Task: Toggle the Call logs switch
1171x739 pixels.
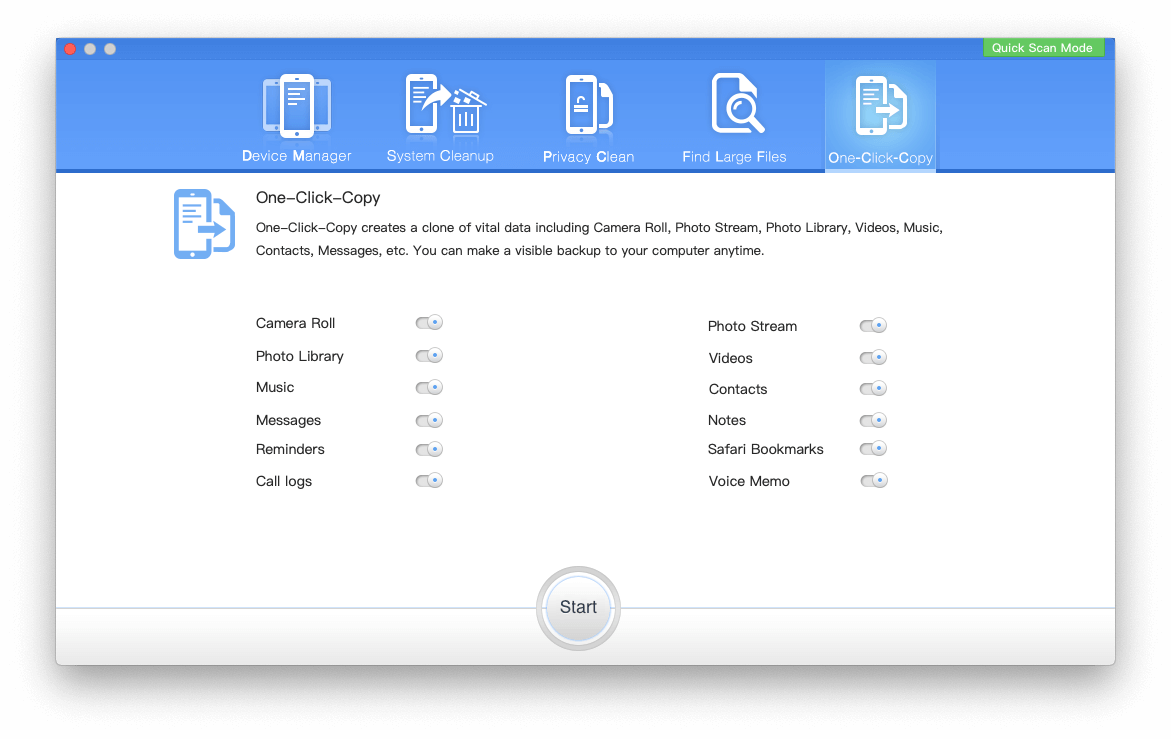Action: pyautogui.click(x=429, y=481)
